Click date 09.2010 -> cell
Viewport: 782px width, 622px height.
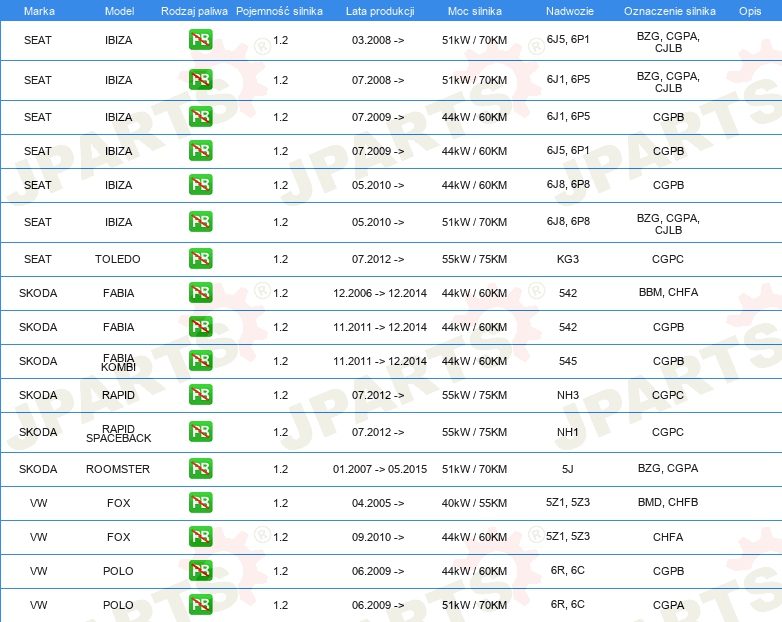tap(378, 537)
